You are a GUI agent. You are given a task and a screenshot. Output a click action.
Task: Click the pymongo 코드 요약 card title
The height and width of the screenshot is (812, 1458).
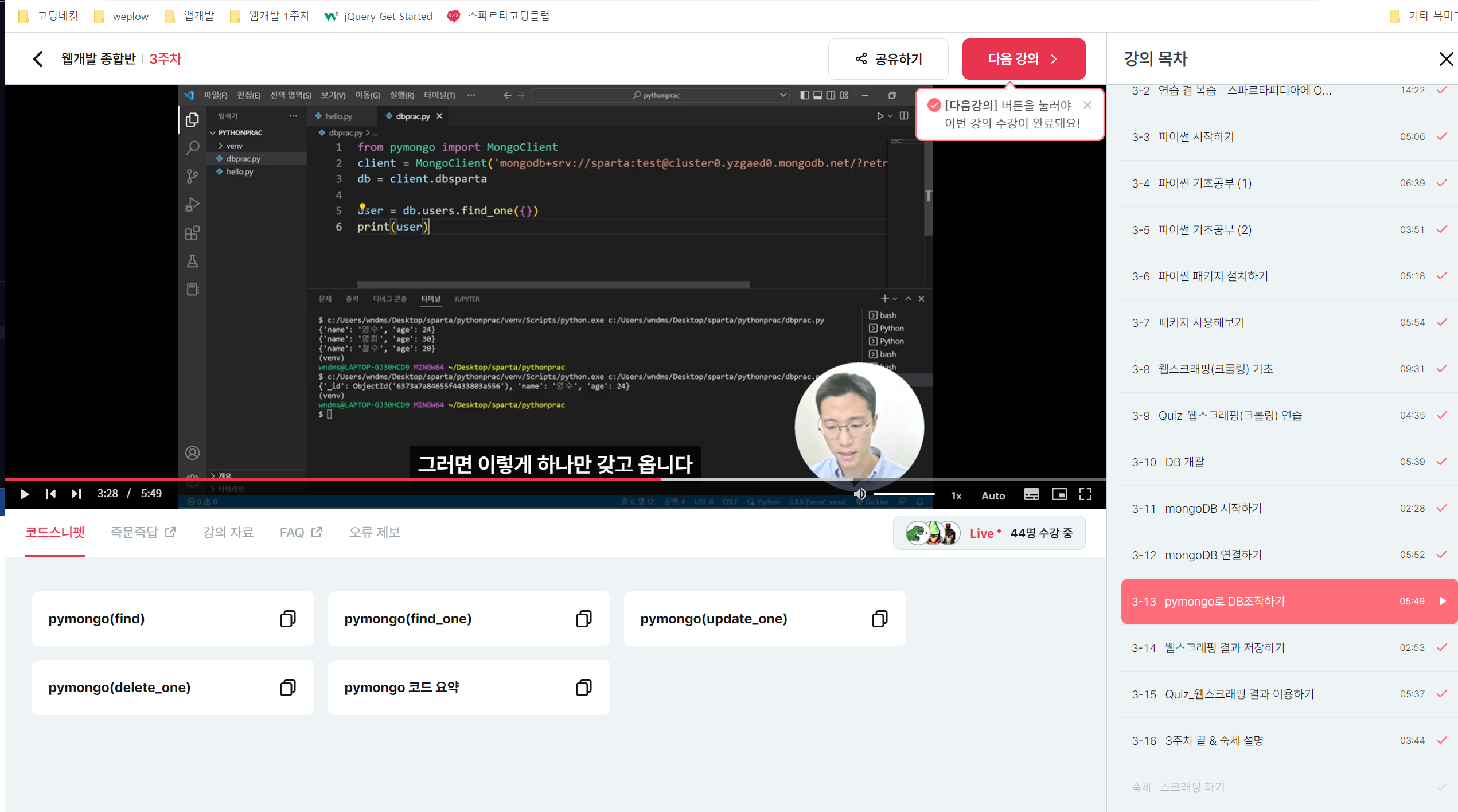(x=401, y=688)
